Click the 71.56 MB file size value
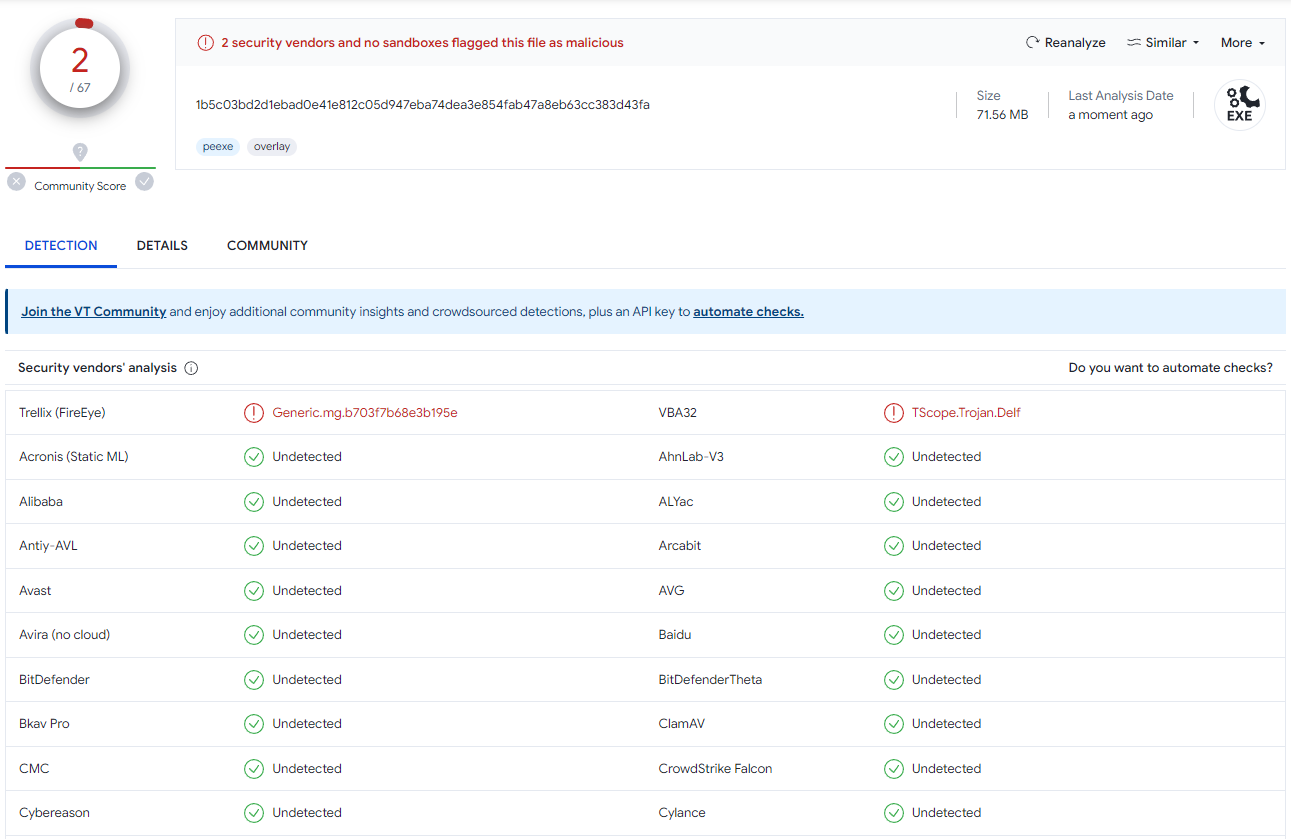1291x839 pixels. [x=1002, y=115]
